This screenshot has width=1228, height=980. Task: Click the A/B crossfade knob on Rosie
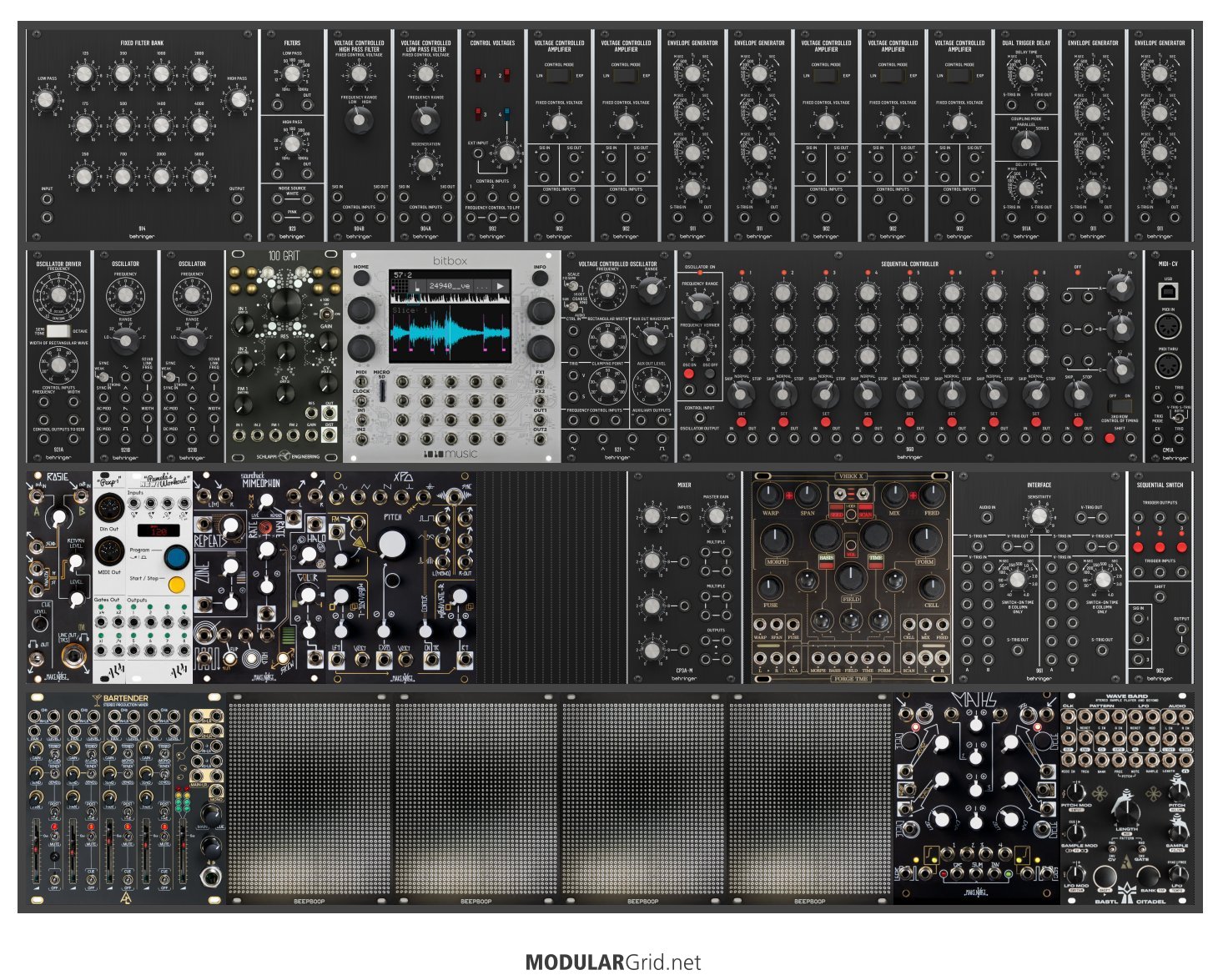click(58, 518)
